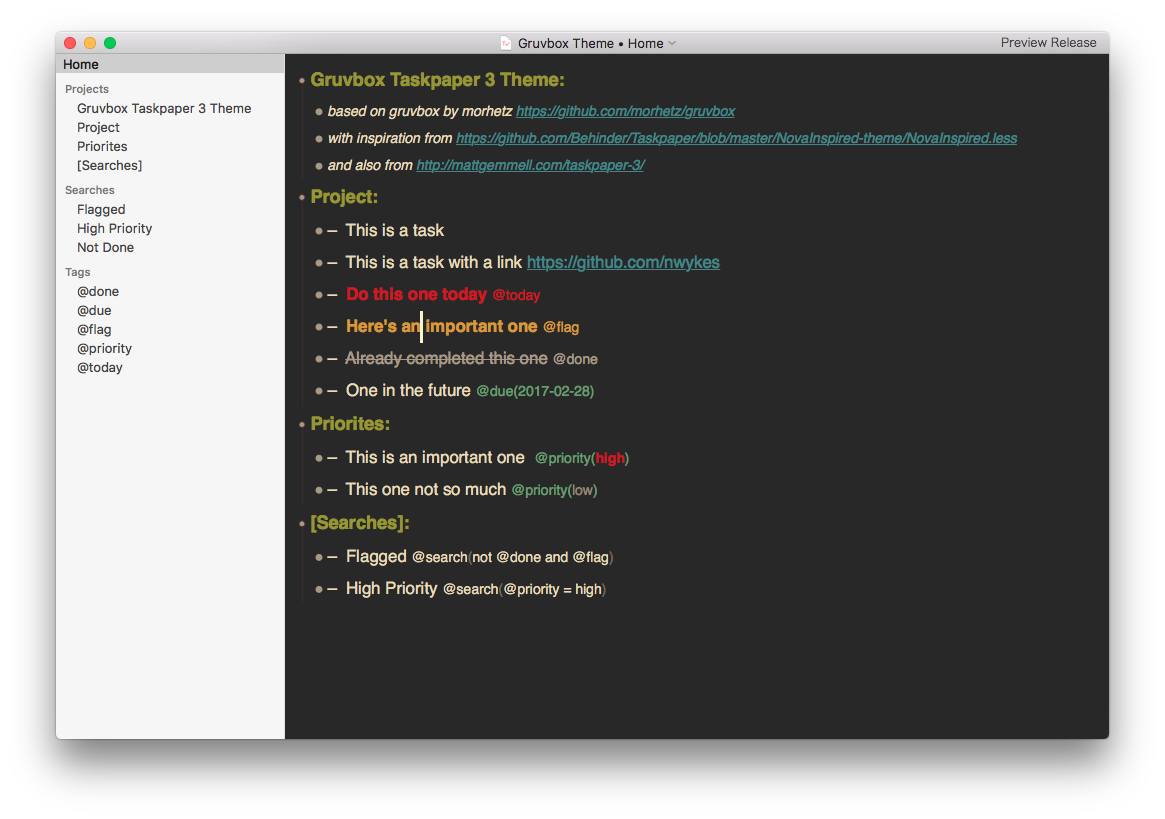1165x819 pixels.
Task: Place cursor in 'This is a task' text
Action: (x=395, y=230)
